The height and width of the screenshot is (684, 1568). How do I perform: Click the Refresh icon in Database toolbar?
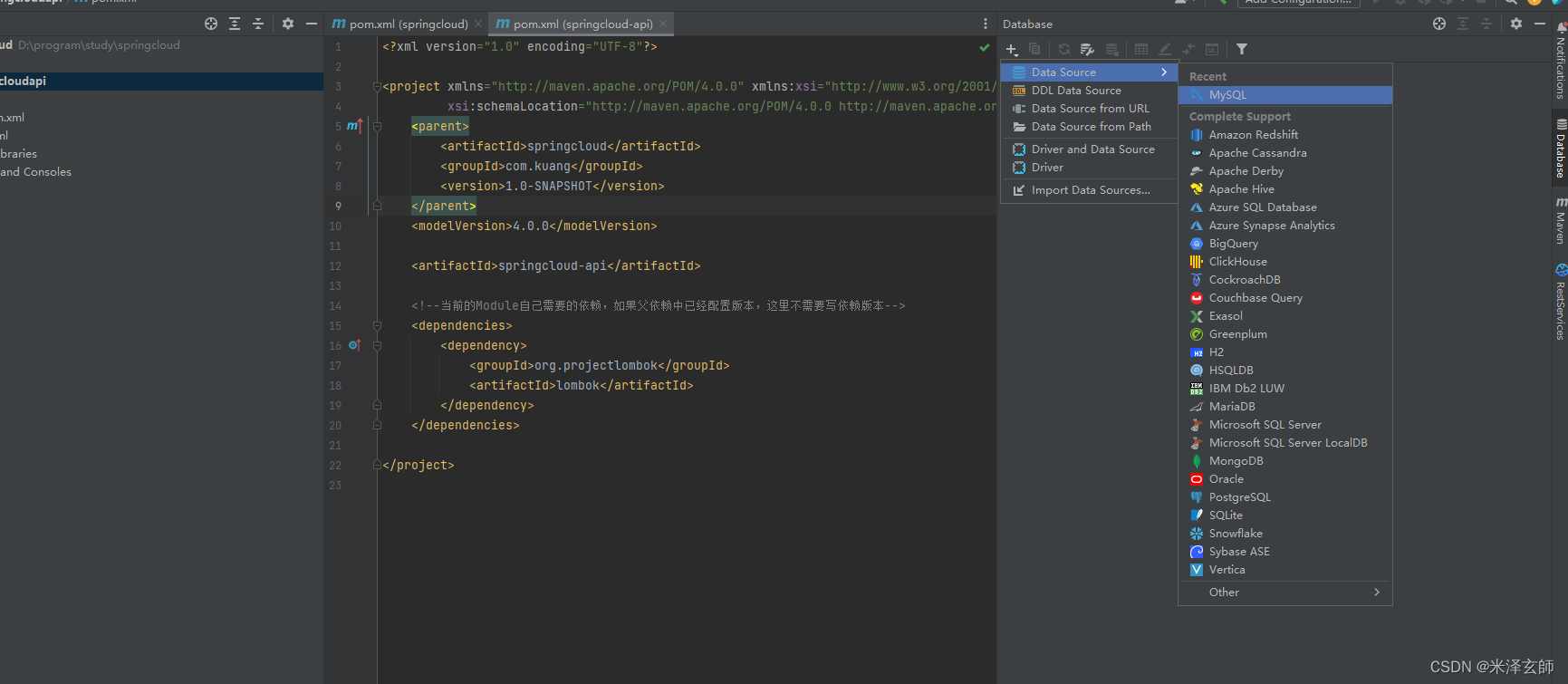click(x=1064, y=49)
